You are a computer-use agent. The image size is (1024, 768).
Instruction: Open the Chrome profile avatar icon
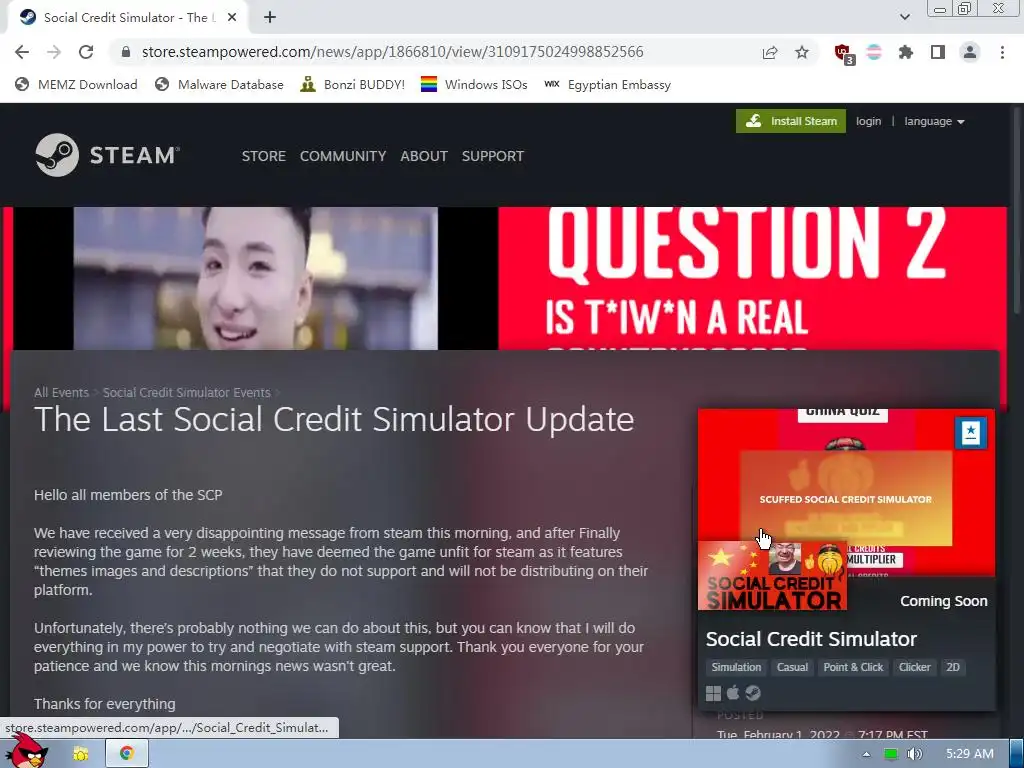click(970, 52)
